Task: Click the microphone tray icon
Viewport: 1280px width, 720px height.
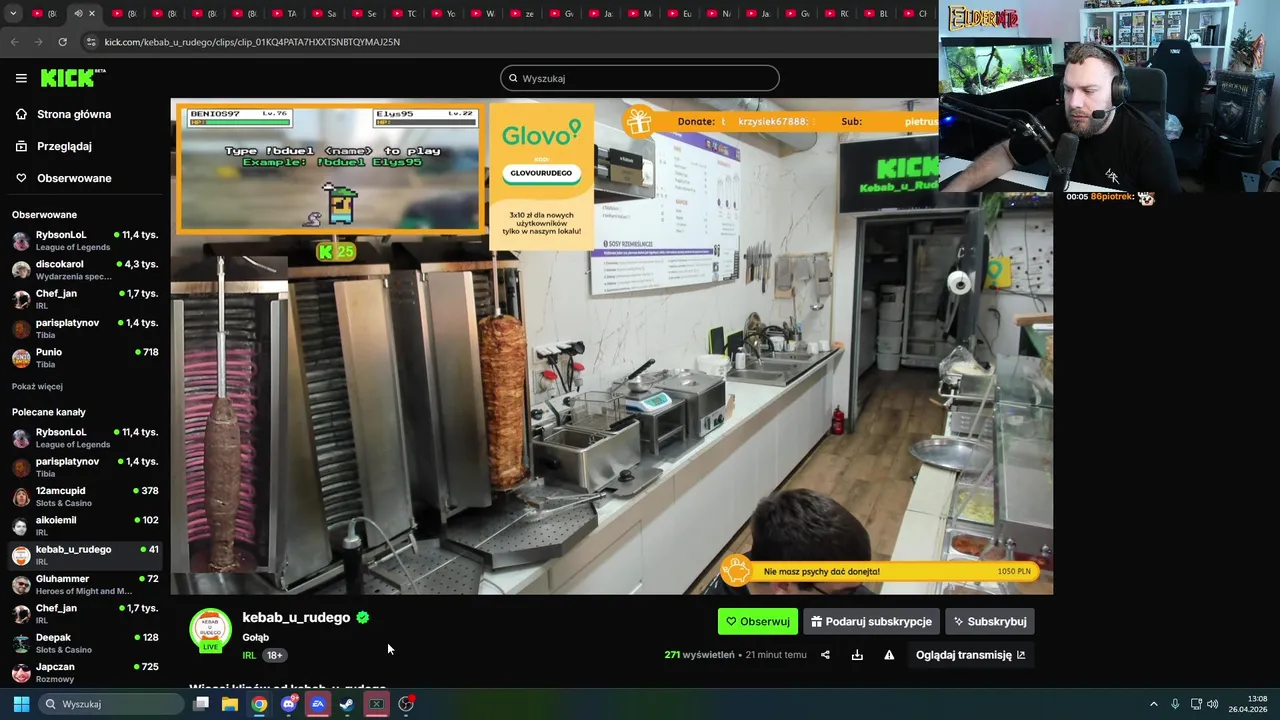Action: (x=1175, y=704)
